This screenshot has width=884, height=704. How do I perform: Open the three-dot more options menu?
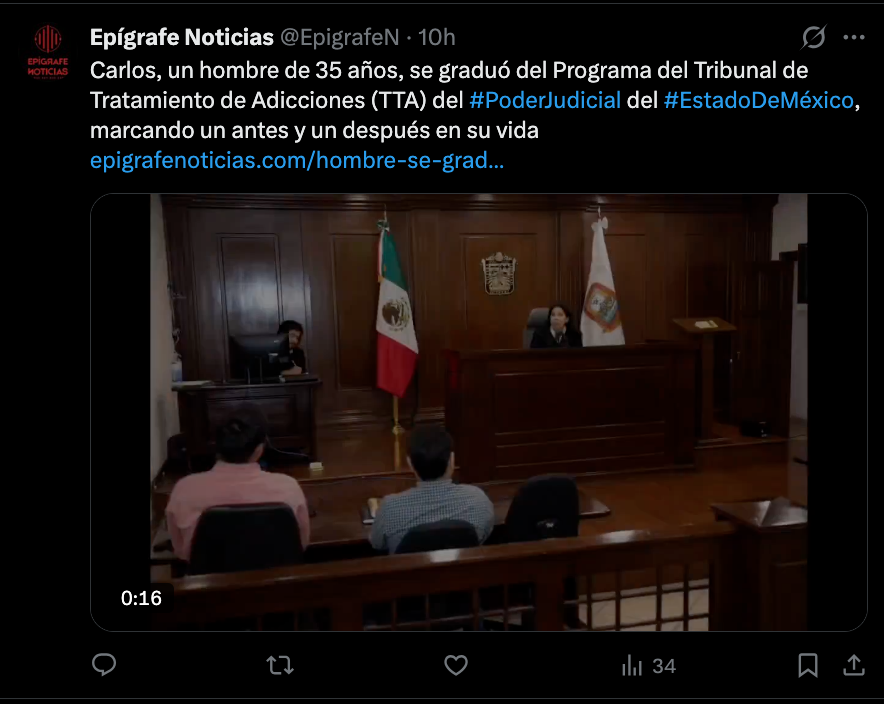tap(854, 37)
